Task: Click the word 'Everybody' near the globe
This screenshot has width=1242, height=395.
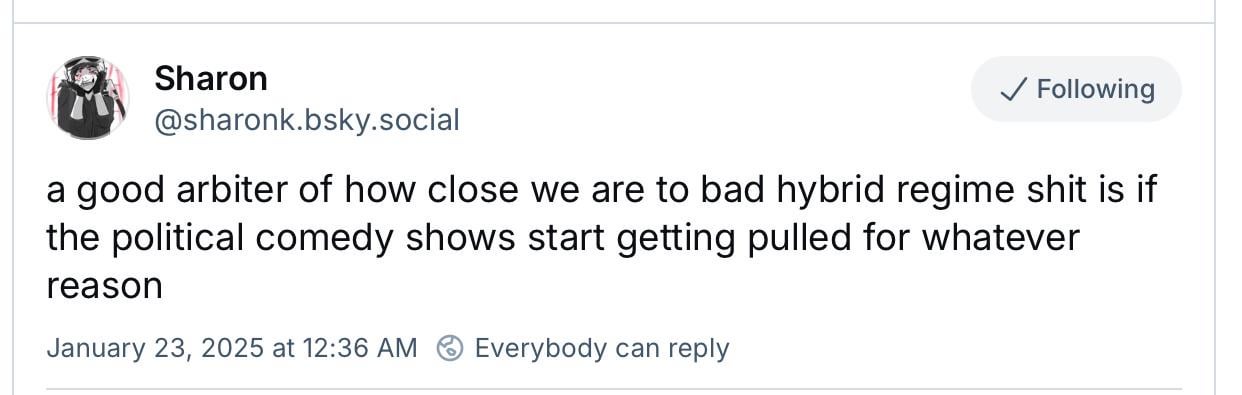Action: click(540, 348)
